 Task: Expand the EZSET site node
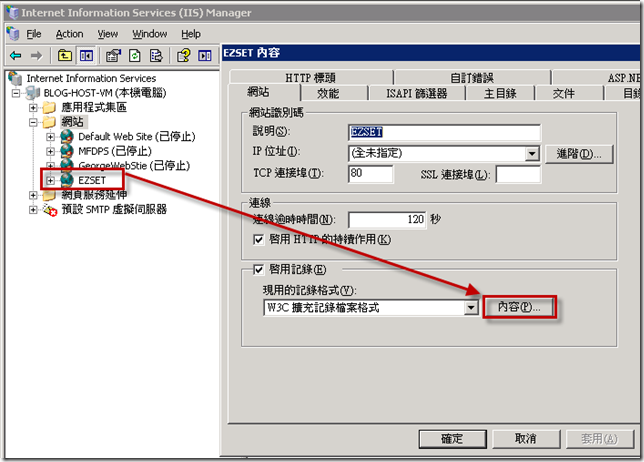pyautogui.click(x=51, y=180)
